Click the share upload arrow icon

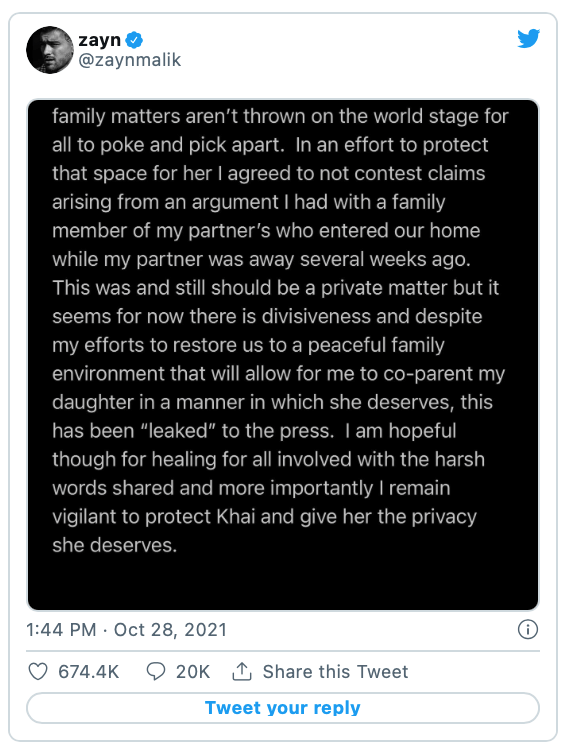(x=242, y=671)
